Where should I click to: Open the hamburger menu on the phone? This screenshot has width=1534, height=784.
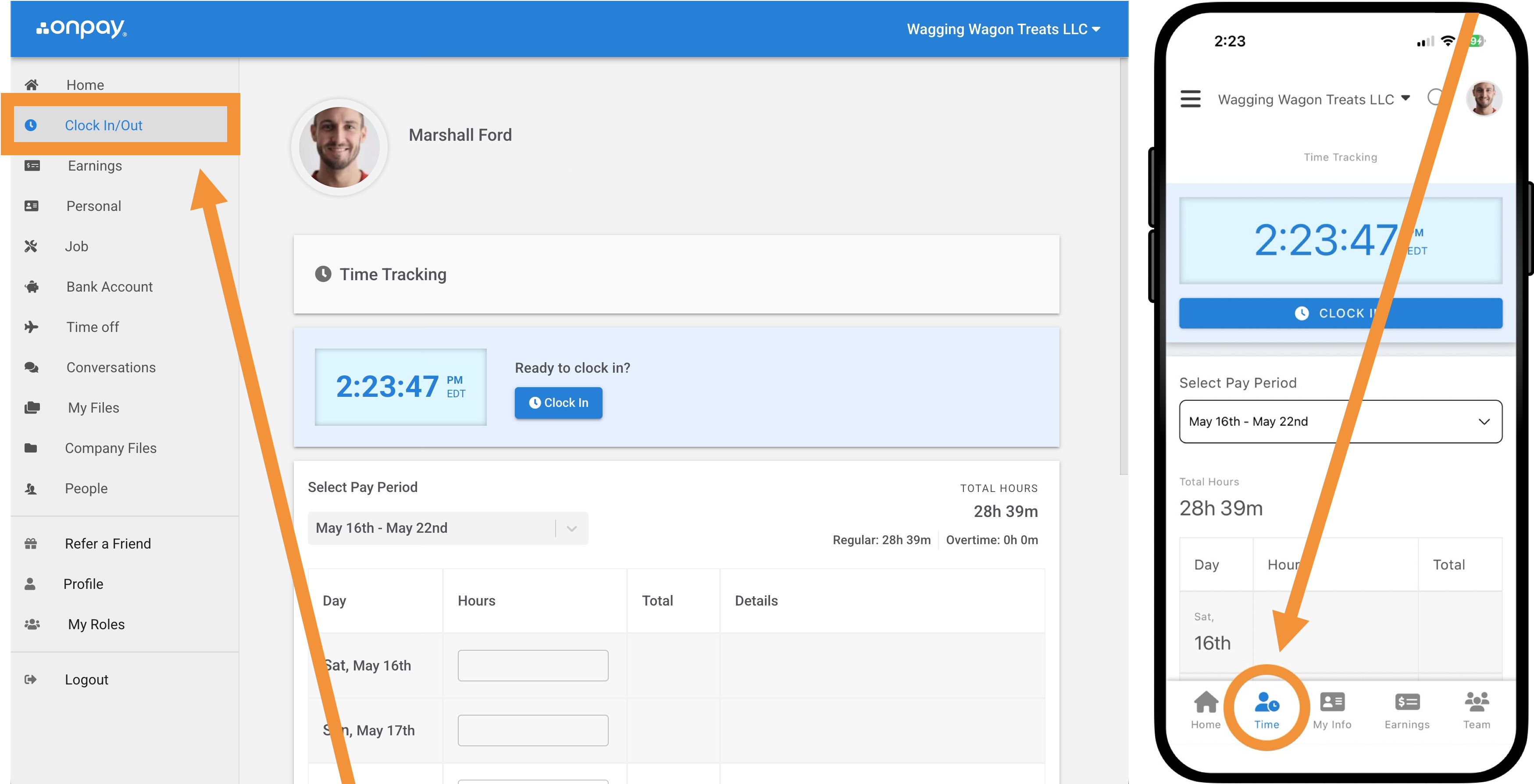1190,99
